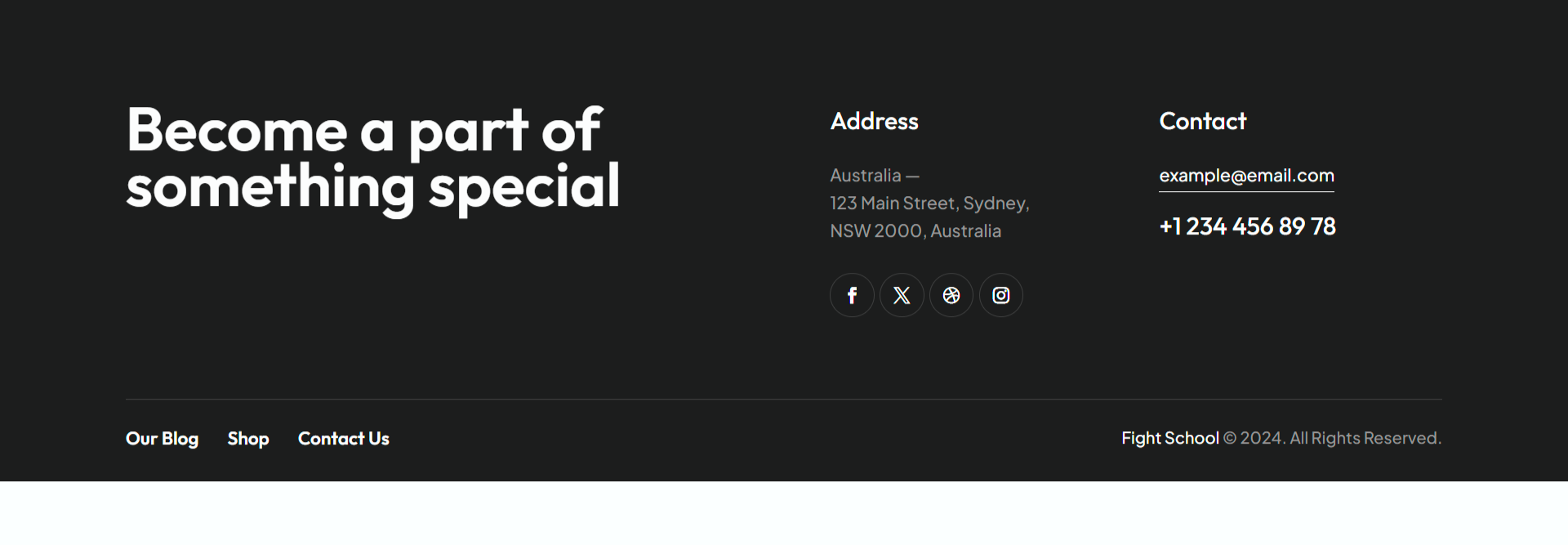Screen dimensions: 1568x545
Task: Click the Address column heading
Action: (874, 122)
